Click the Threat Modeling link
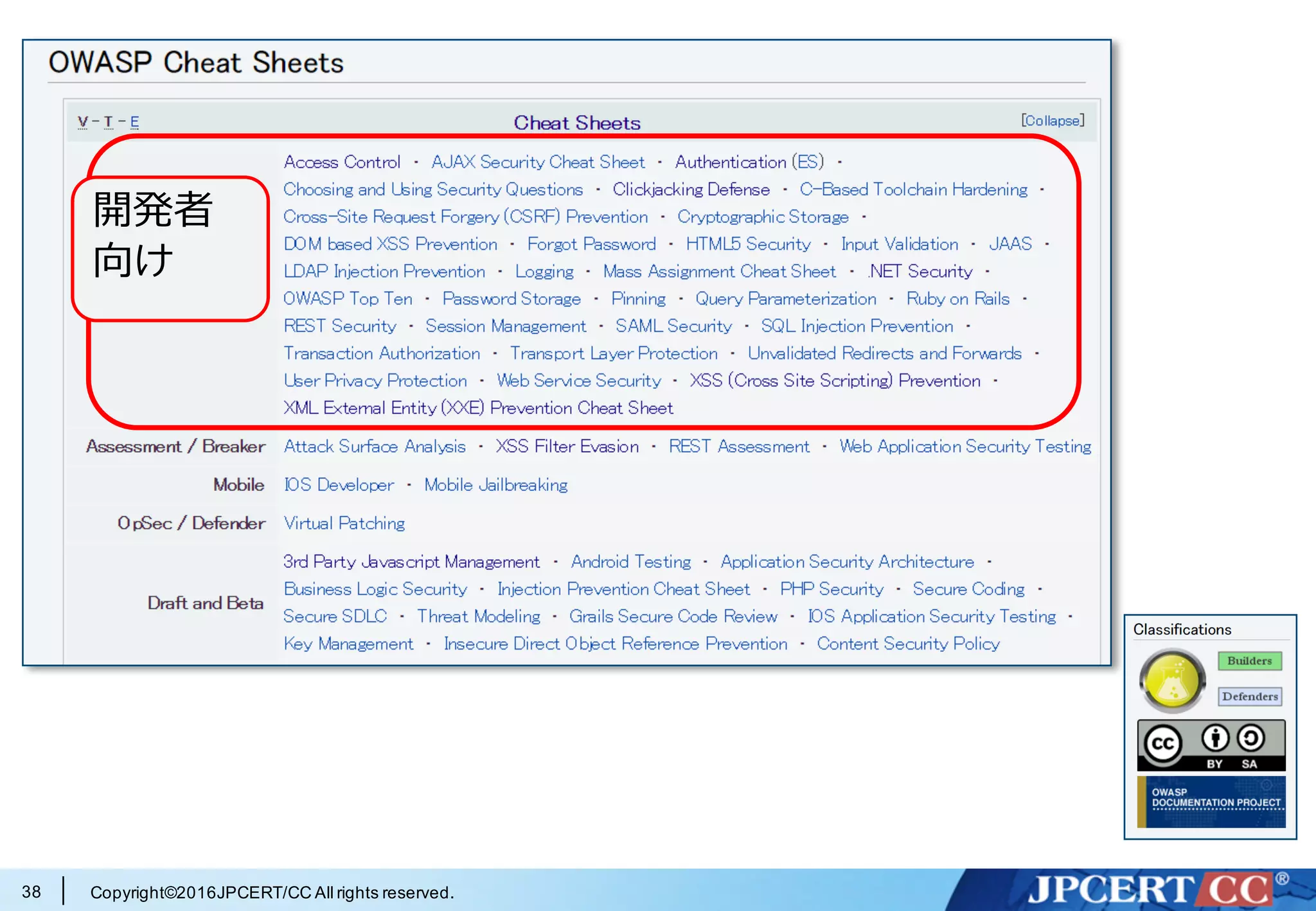 click(479, 617)
